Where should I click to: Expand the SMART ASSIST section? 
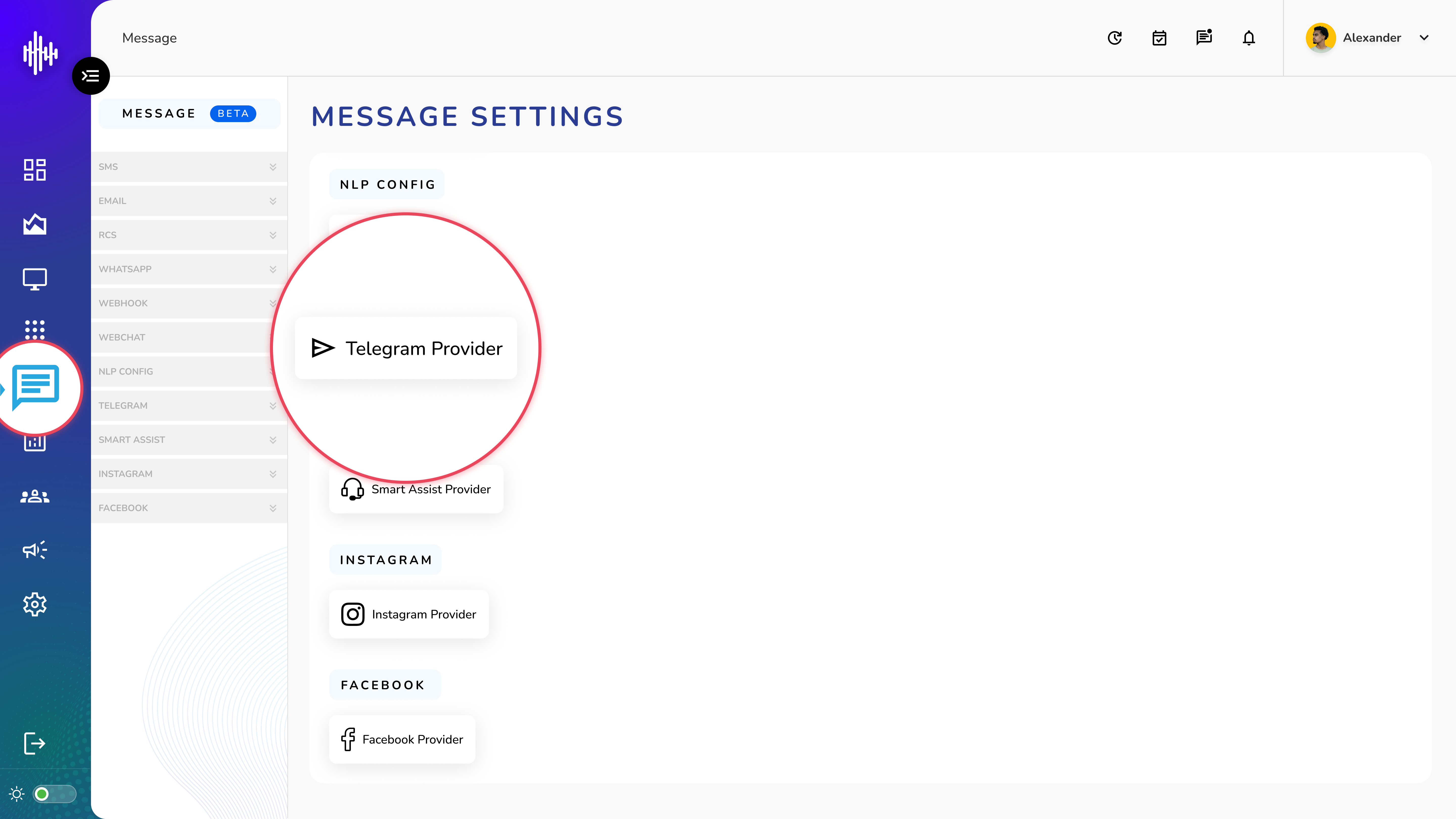(189, 440)
